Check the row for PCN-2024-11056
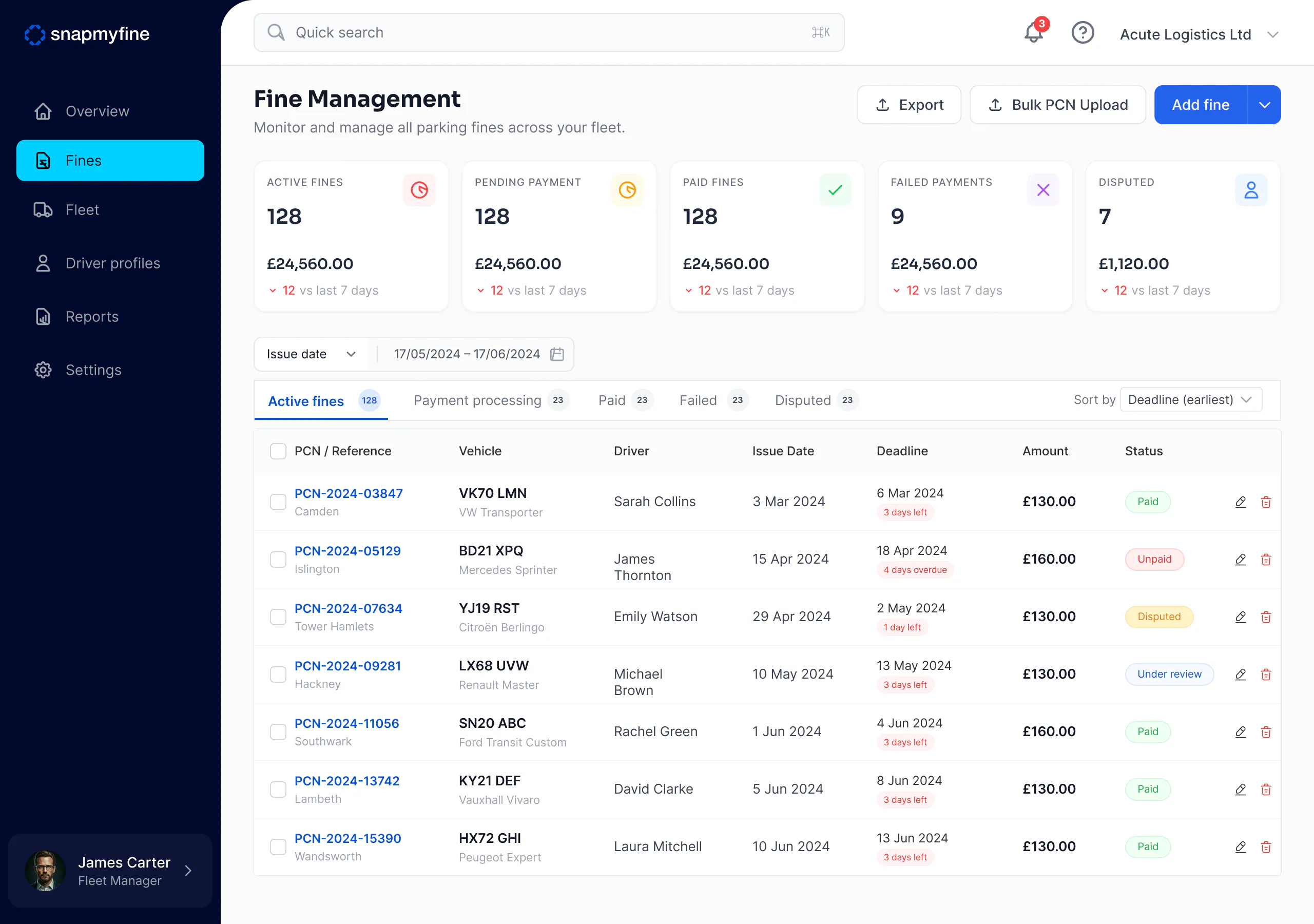Image resolution: width=1314 pixels, height=924 pixels. coord(278,732)
